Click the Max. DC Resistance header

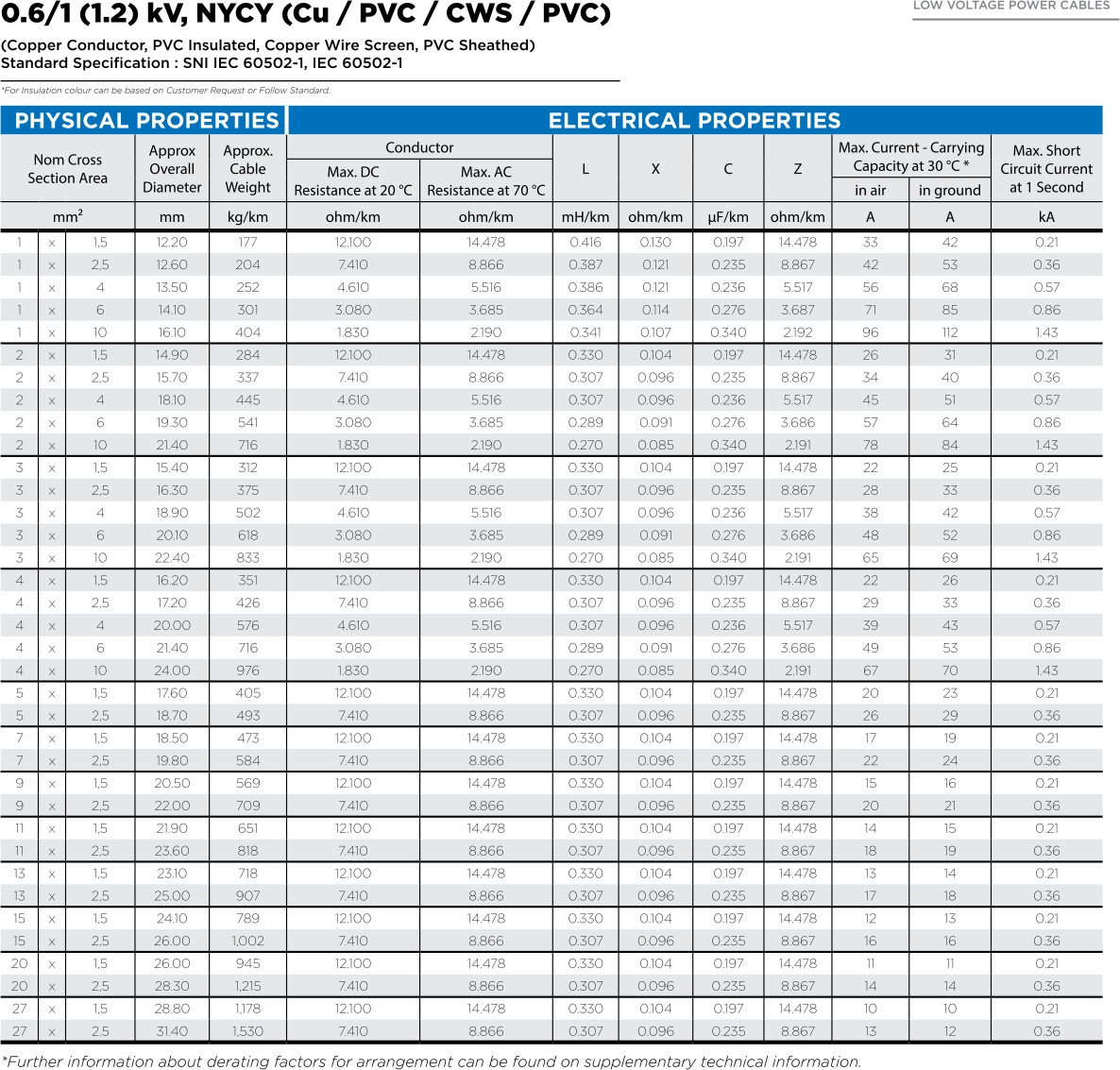pyautogui.click(x=353, y=180)
